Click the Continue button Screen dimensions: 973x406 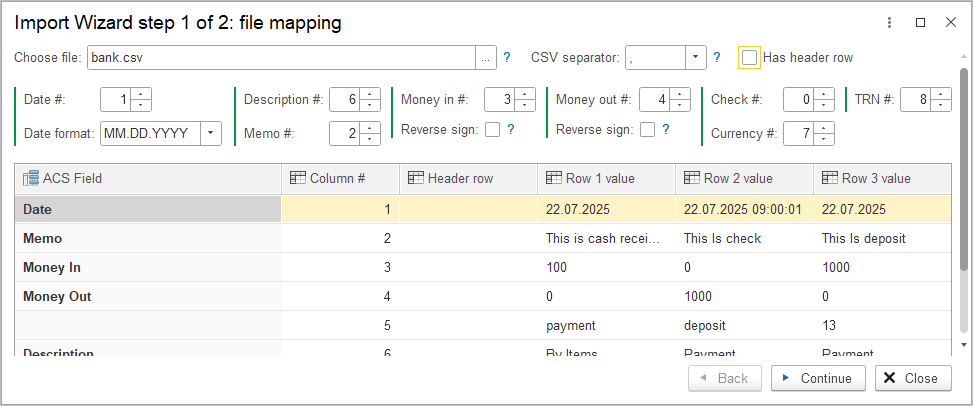click(818, 378)
